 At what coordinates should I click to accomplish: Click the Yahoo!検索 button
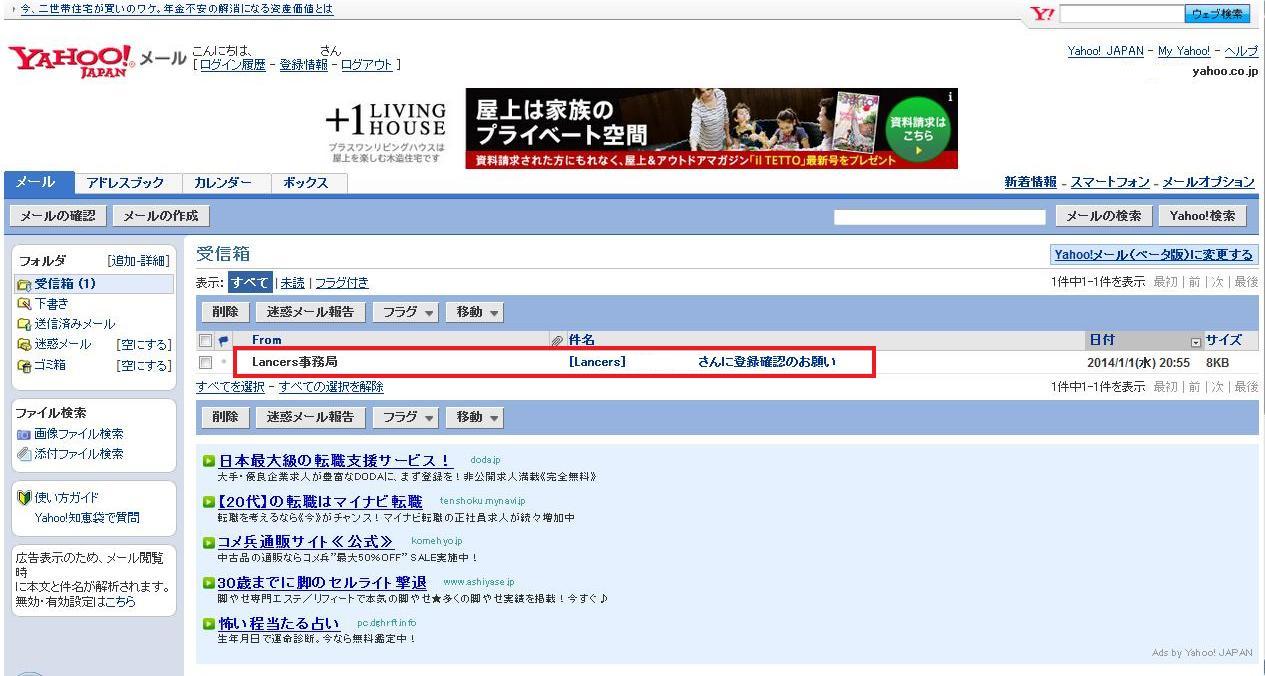coord(1203,216)
